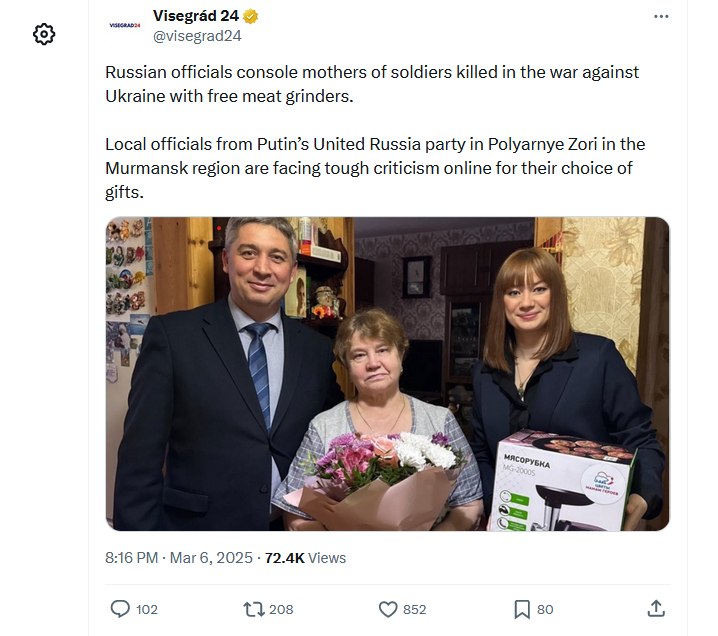Open the settings gear icon
This screenshot has width=718, height=636.
click(x=44, y=34)
